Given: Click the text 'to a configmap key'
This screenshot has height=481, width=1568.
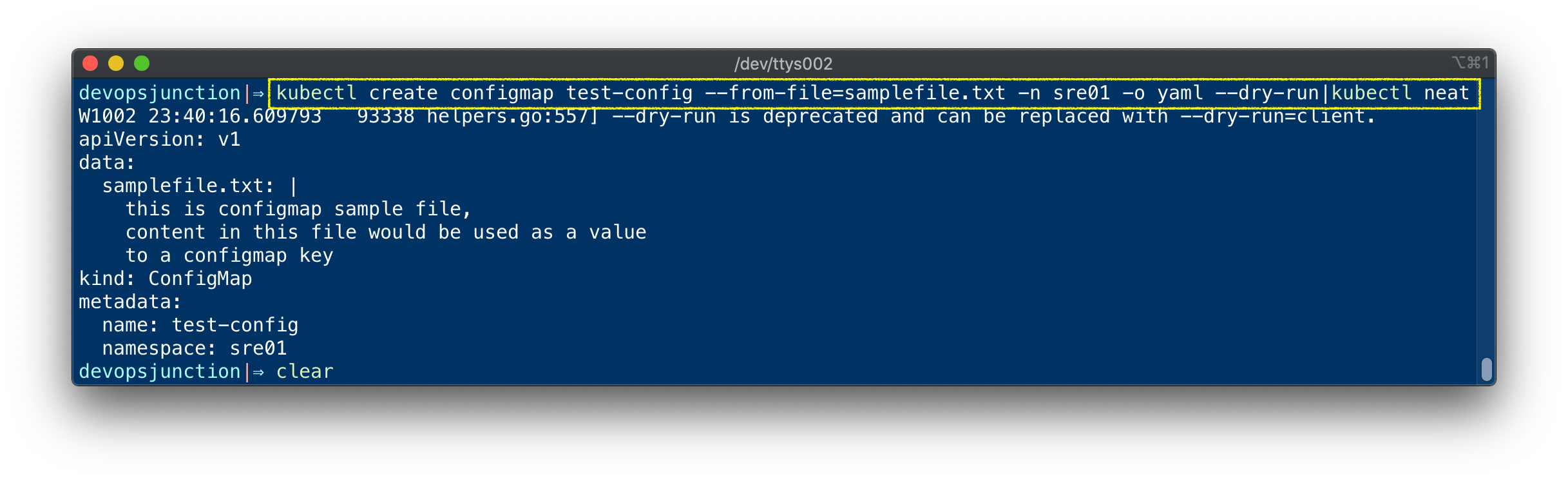Looking at the screenshot, I should click(x=229, y=256).
